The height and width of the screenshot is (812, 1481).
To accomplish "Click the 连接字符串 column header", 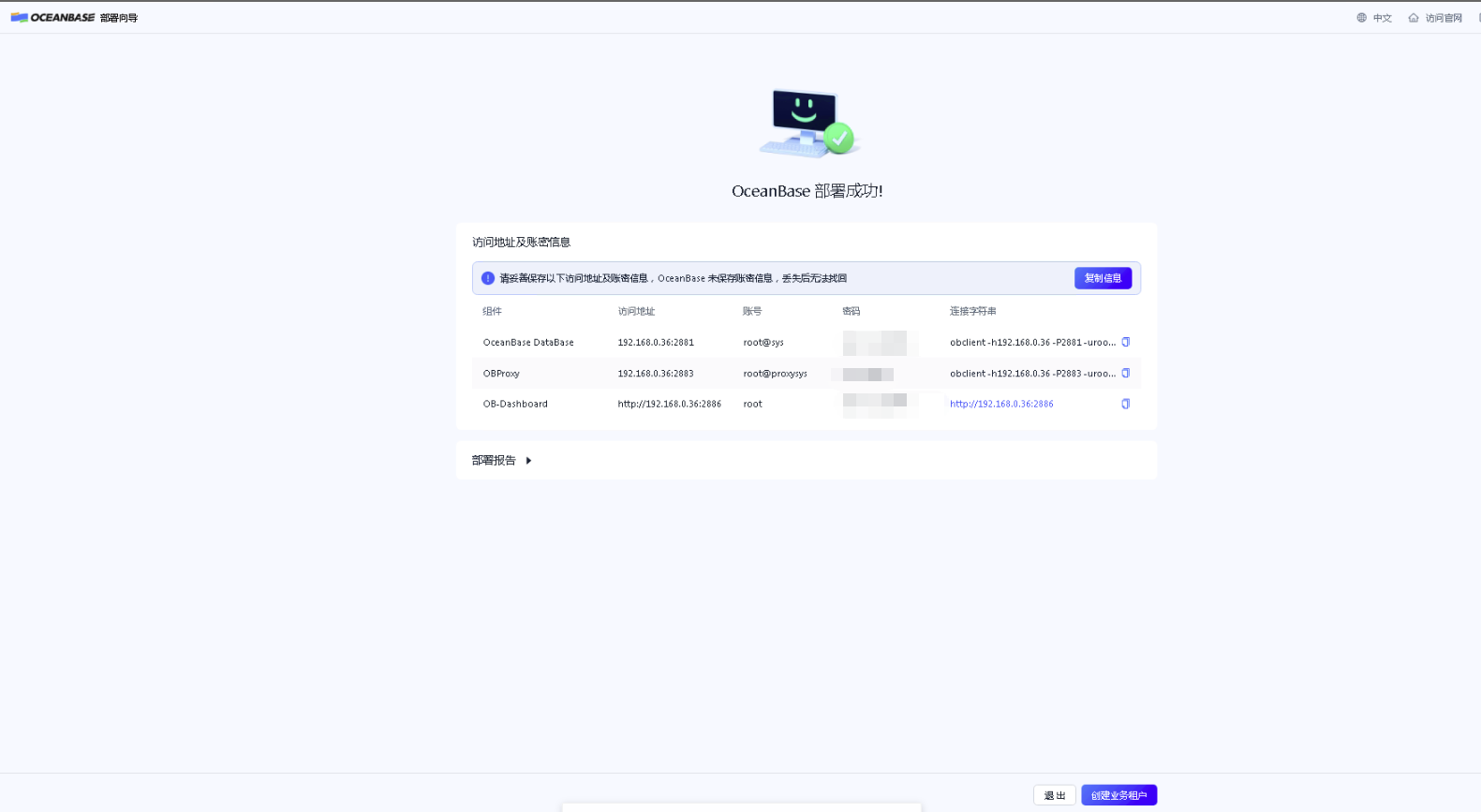I will pos(973,311).
